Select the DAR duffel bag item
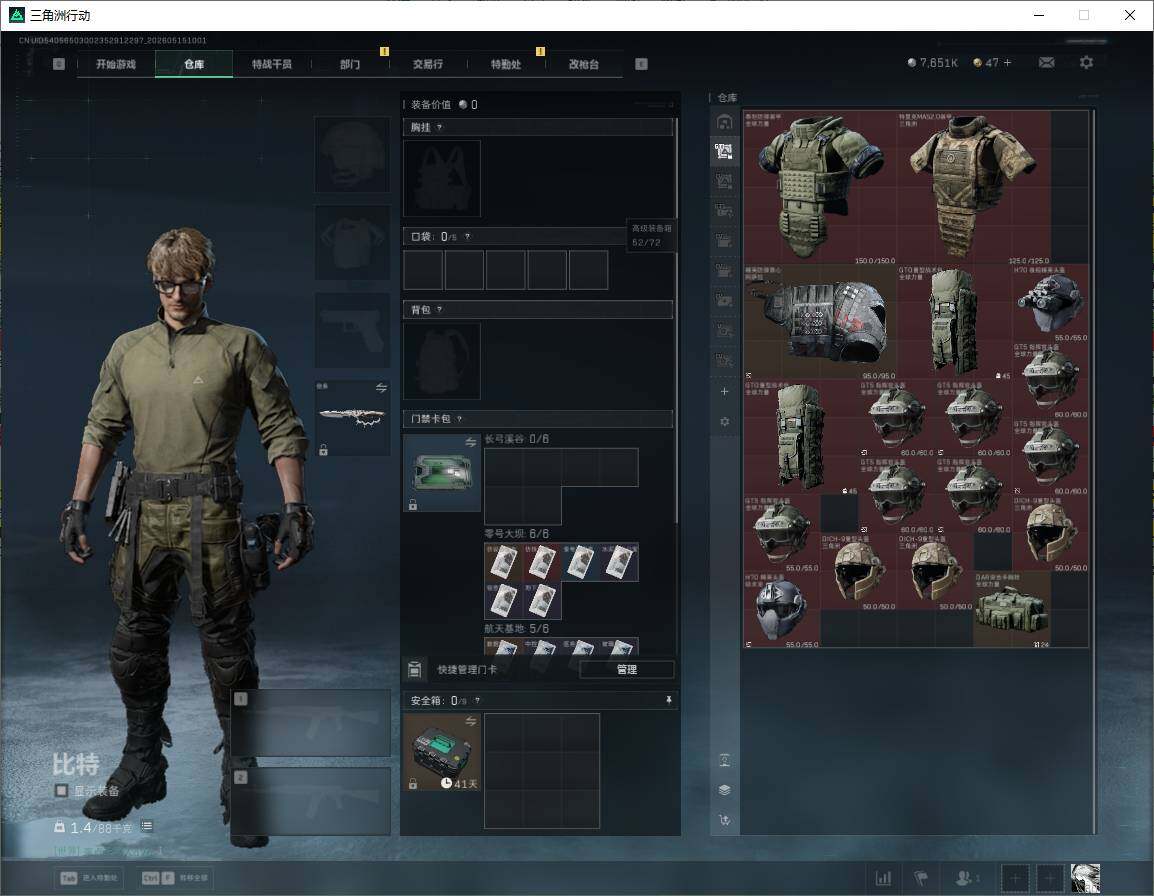1154x896 pixels. click(1012, 610)
